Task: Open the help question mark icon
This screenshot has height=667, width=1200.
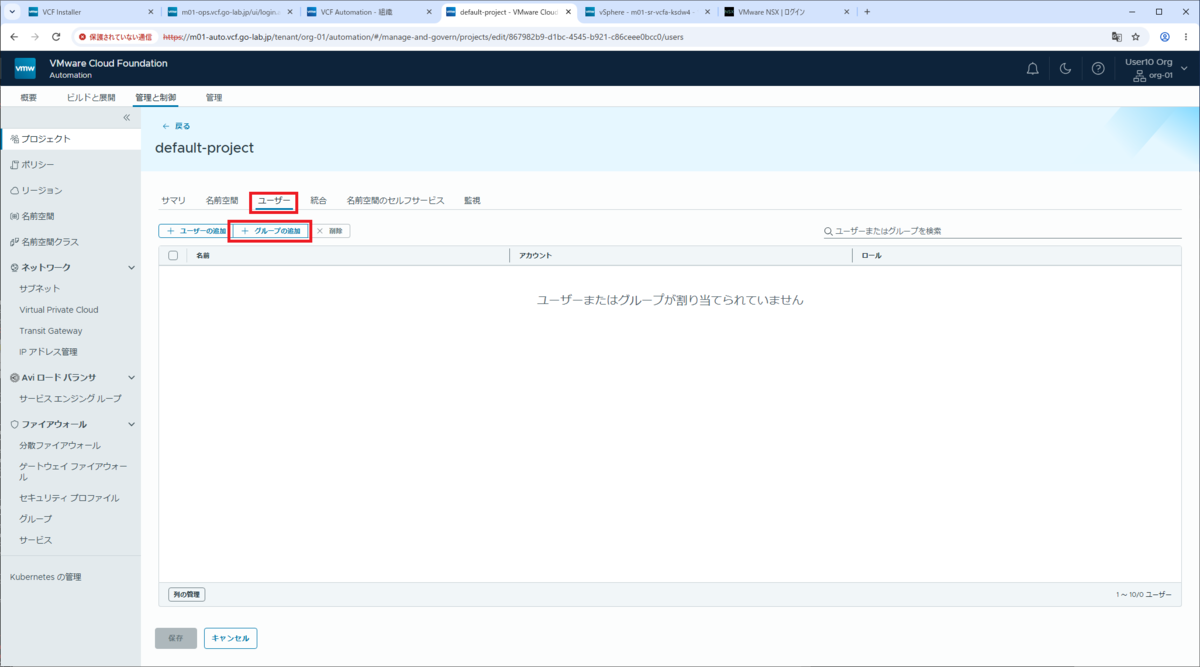Action: 1098,69
